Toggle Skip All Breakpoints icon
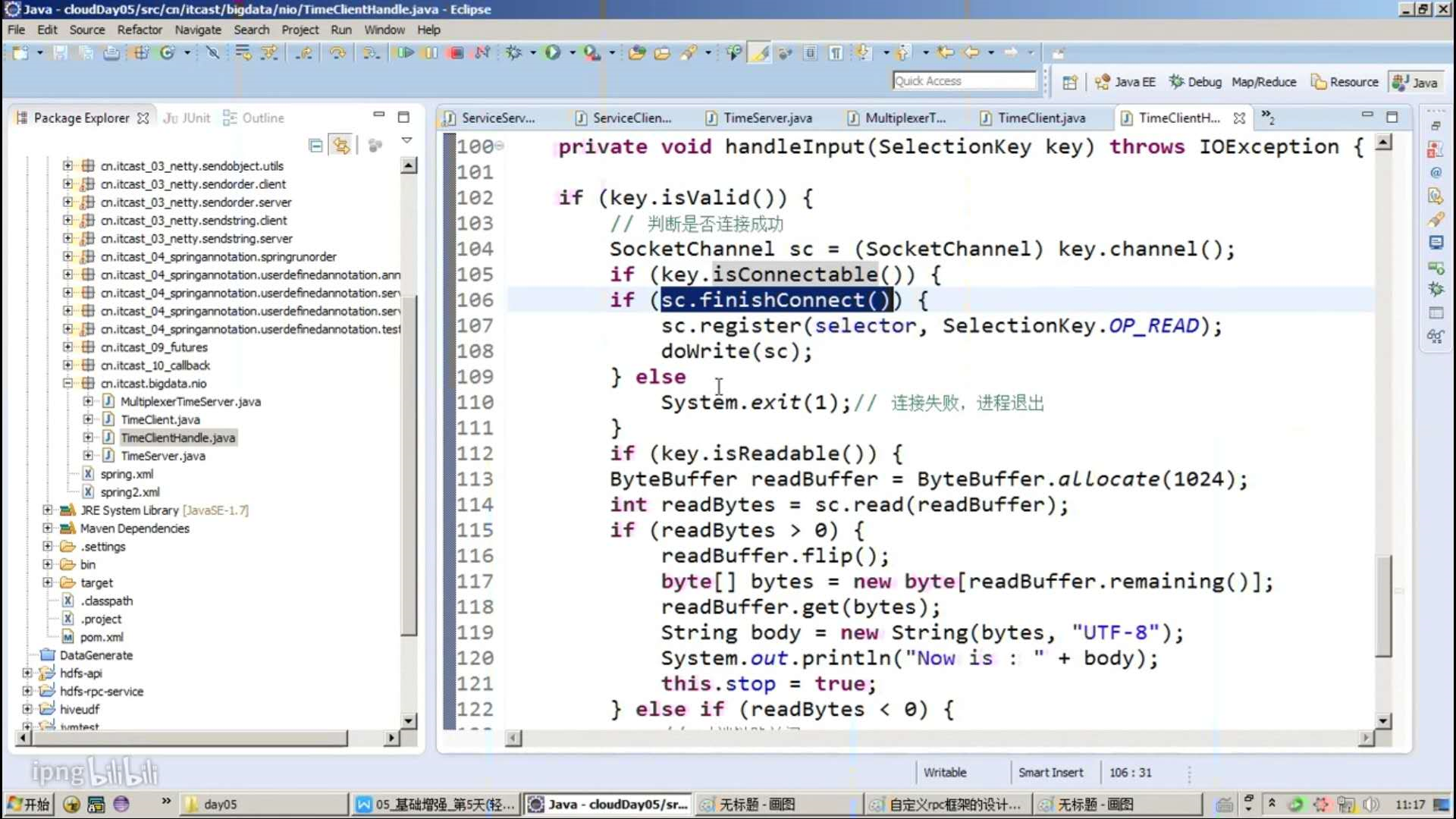Image resolution: width=1456 pixels, height=819 pixels. [x=212, y=53]
